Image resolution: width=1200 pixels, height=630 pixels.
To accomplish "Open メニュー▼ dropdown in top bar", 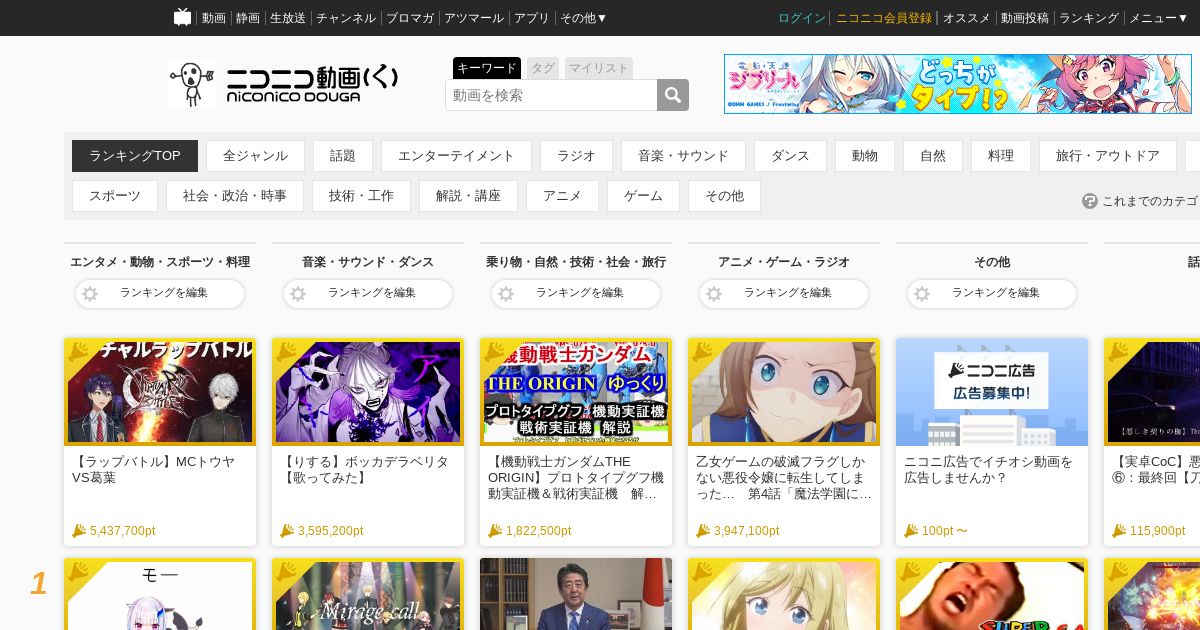I will [1158, 18].
